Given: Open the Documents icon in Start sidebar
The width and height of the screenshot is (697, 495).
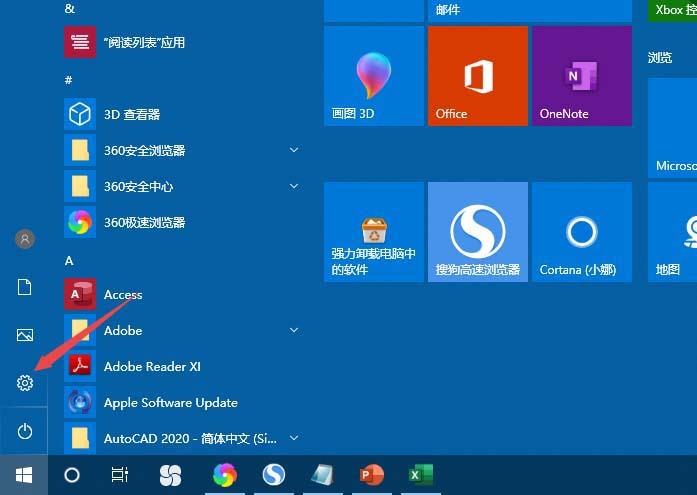Looking at the screenshot, I should pyautogui.click(x=24, y=287).
